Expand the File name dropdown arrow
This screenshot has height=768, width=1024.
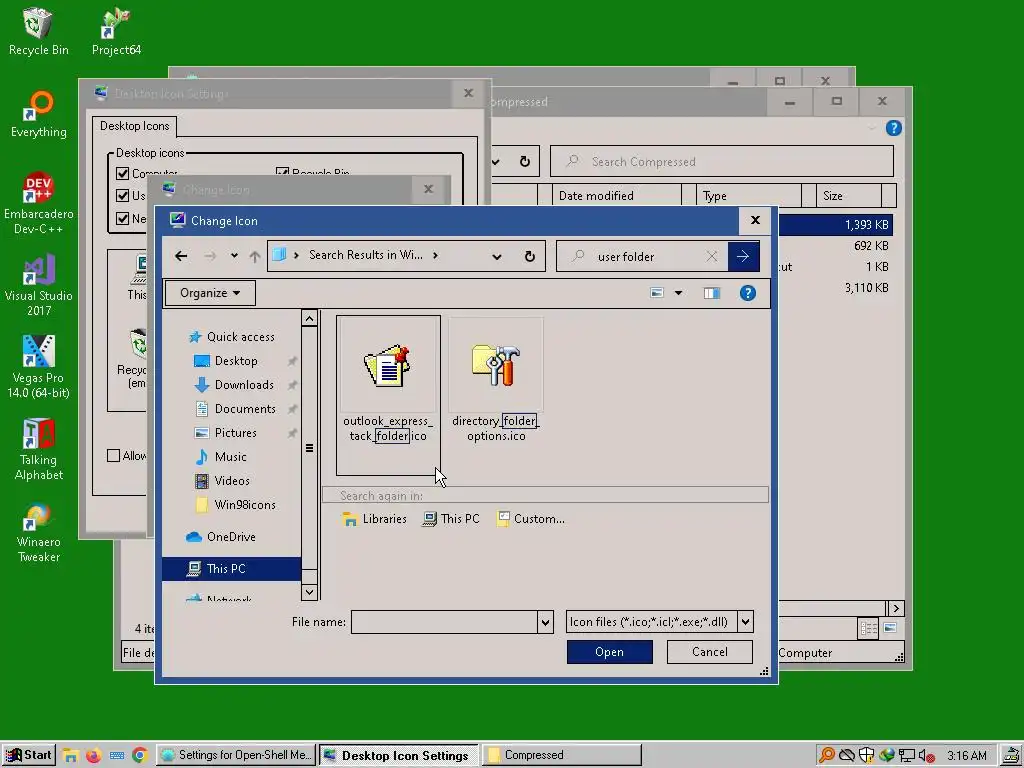[x=545, y=622]
